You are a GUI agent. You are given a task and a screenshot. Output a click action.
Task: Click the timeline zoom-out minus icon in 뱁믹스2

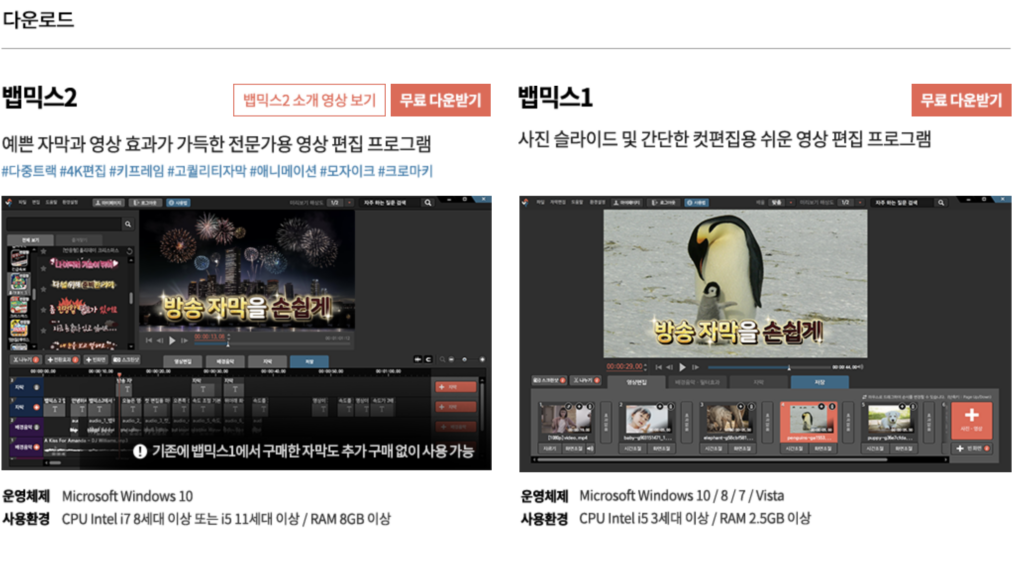pos(451,360)
